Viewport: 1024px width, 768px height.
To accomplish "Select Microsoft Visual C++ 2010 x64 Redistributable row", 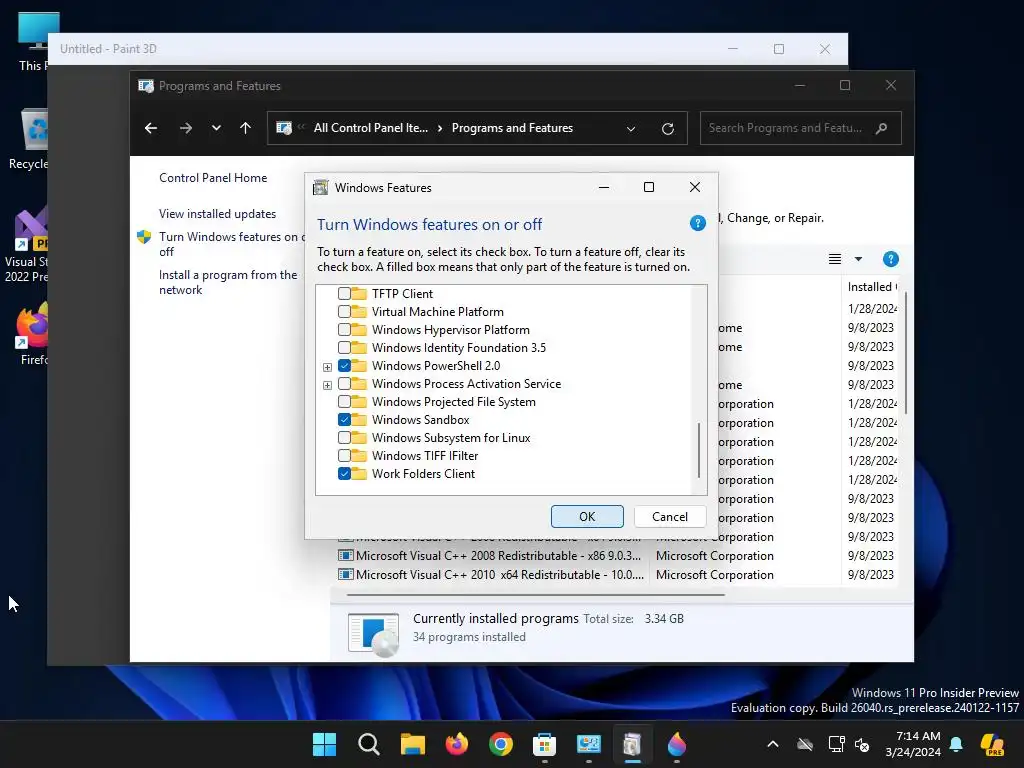I will point(617,575).
